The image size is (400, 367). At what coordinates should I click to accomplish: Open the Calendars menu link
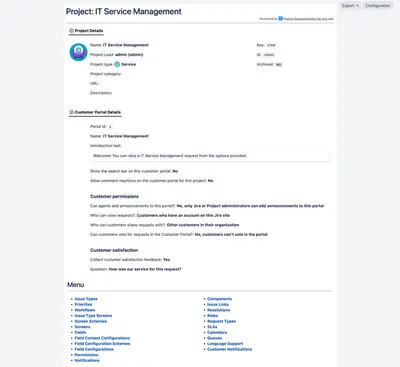tap(217, 333)
